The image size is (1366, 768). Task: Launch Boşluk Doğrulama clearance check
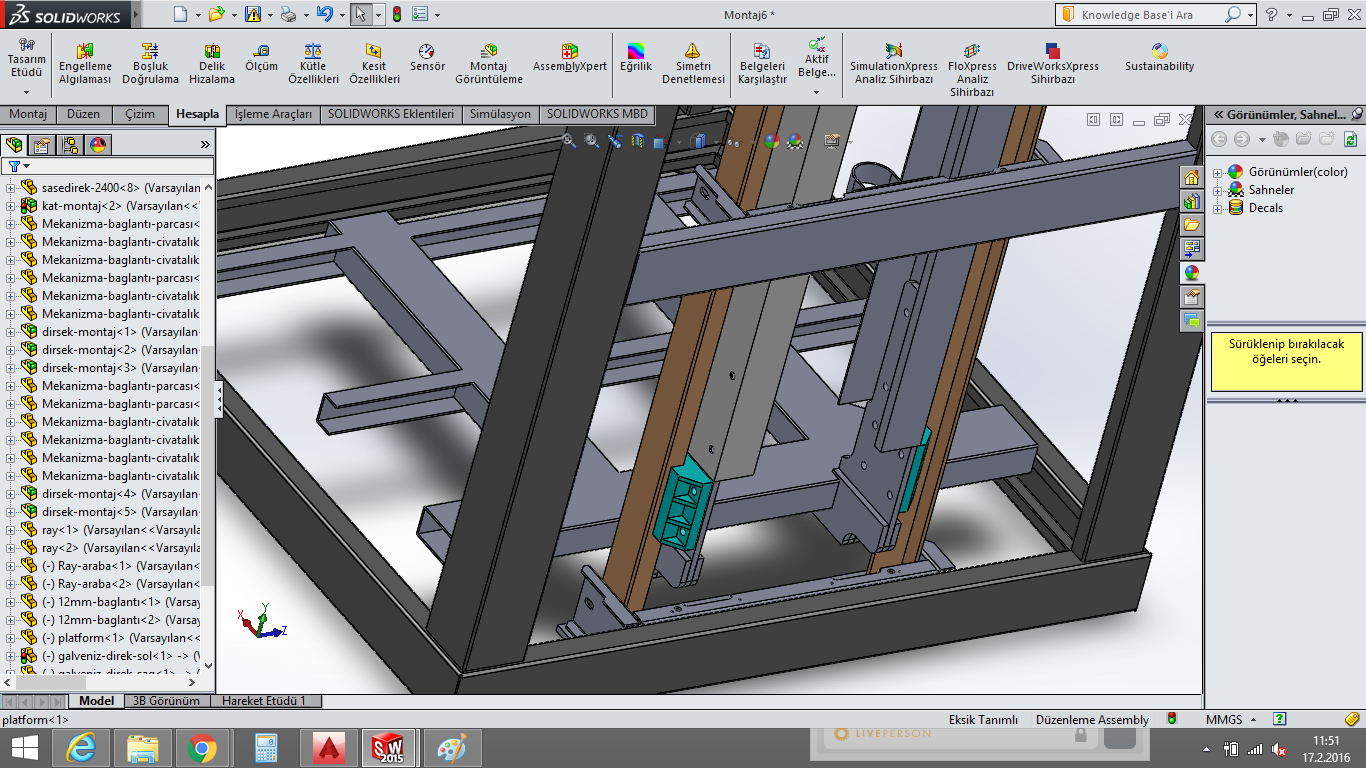point(150,64)
